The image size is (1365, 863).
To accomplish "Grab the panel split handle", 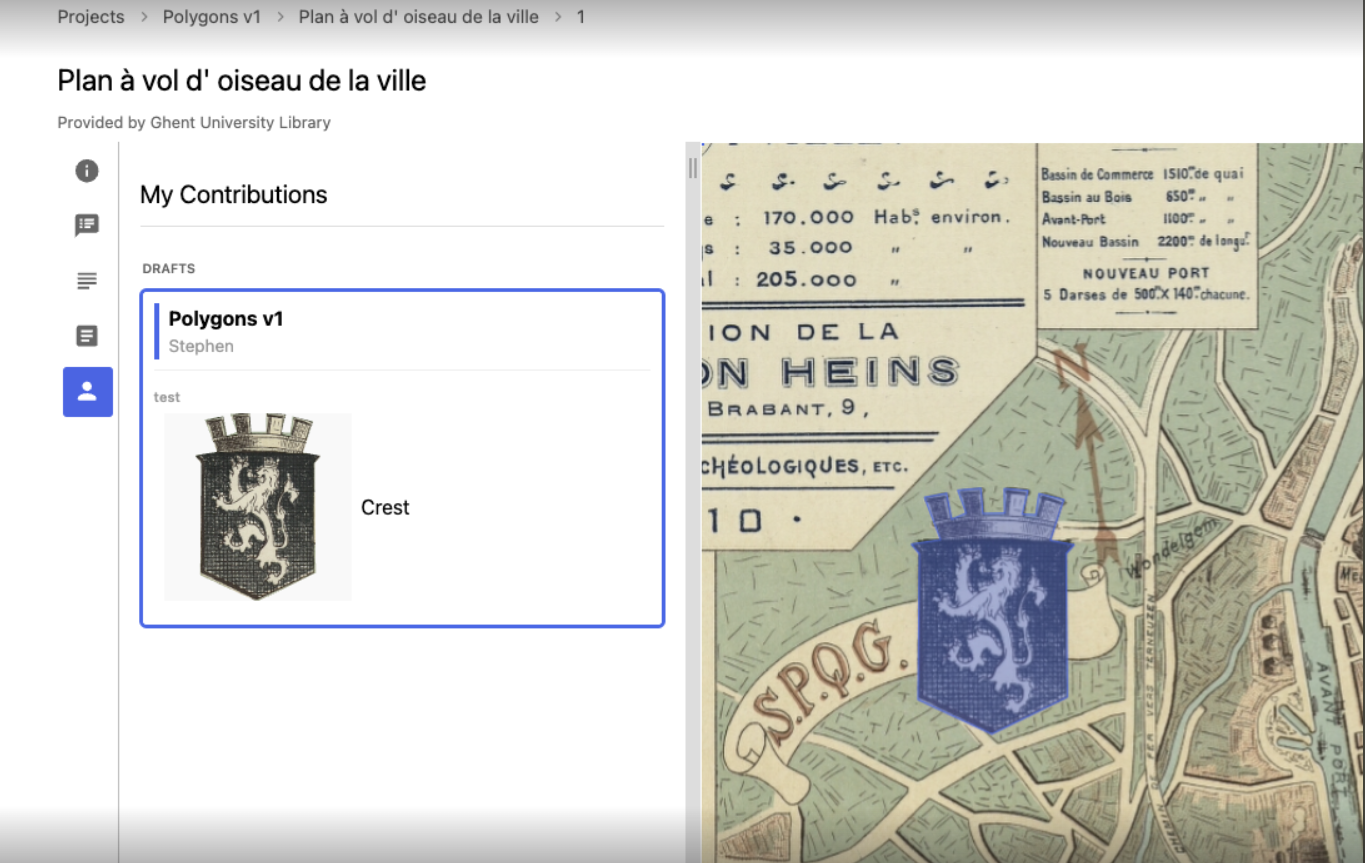I will [x=692, y=168].
